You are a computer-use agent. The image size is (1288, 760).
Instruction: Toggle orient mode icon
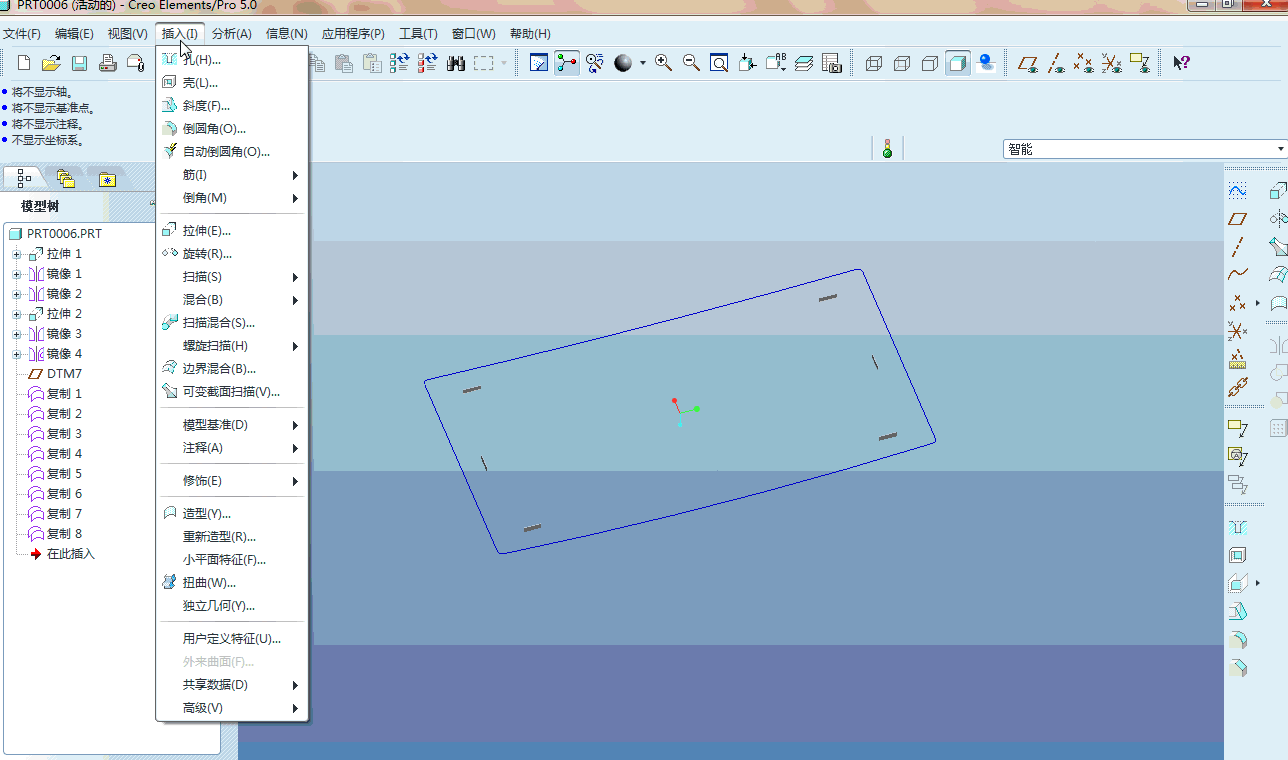click(596, 63)
